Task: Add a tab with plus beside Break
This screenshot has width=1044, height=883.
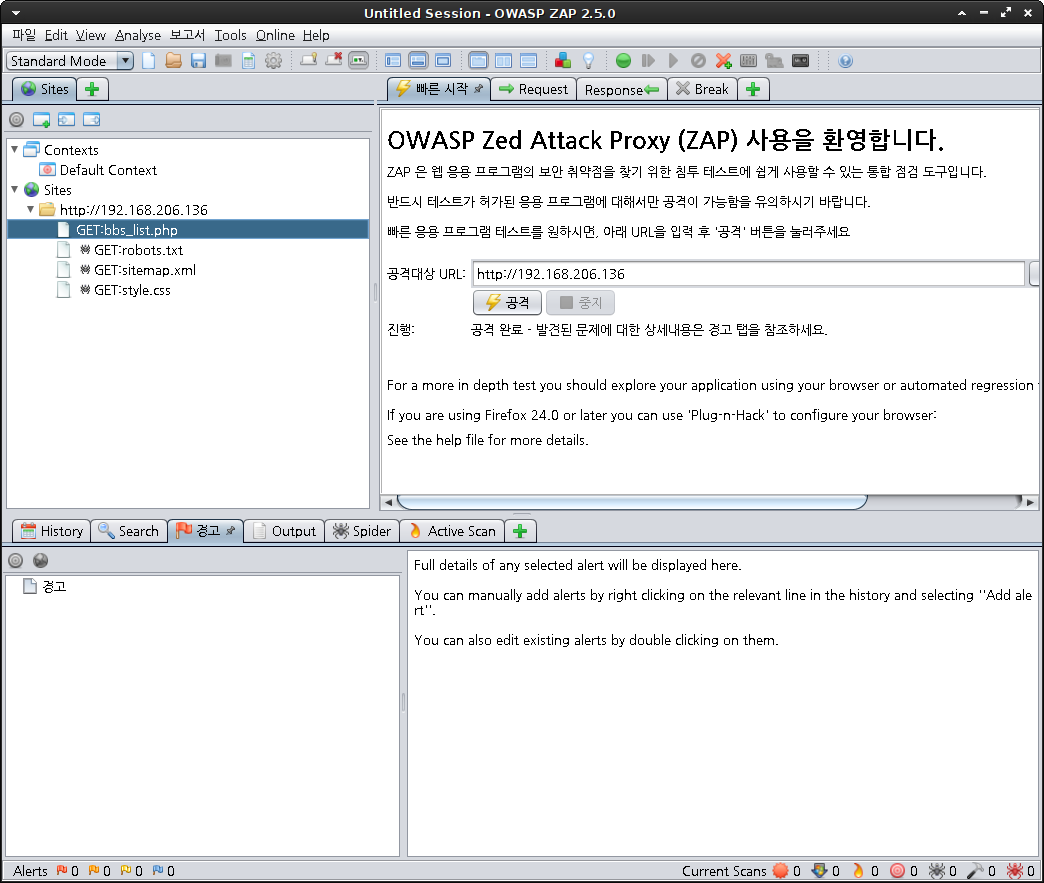Action: click(x=753, y=89)
